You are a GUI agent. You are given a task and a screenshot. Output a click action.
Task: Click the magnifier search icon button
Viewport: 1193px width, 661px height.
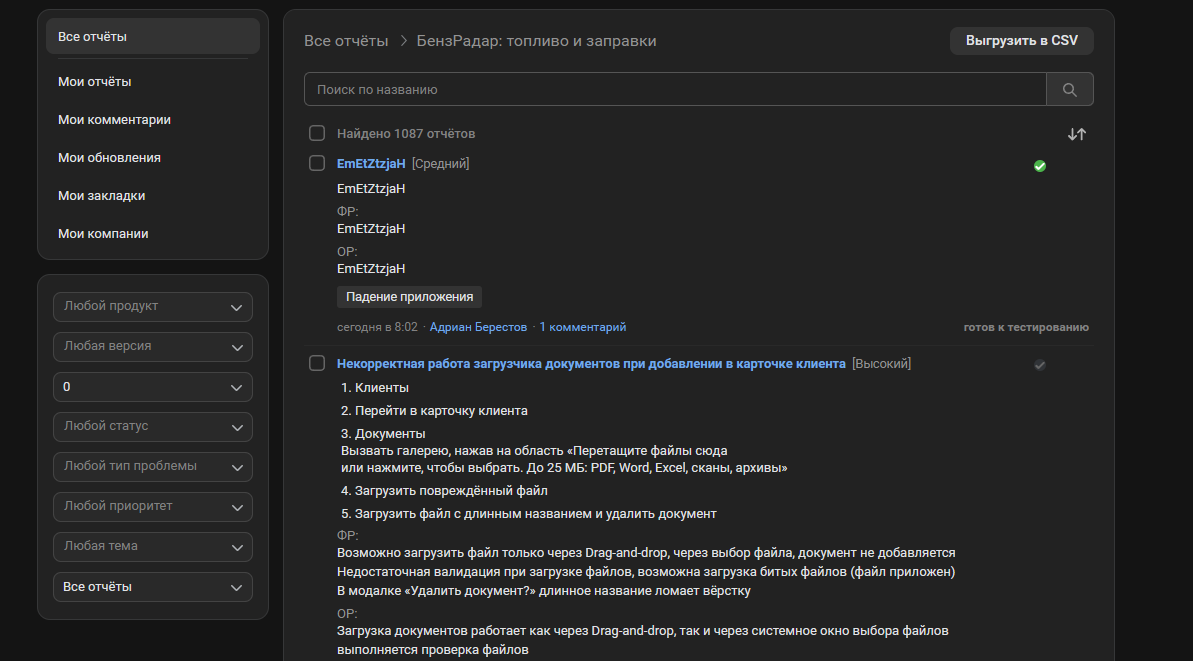(1070, 90)
